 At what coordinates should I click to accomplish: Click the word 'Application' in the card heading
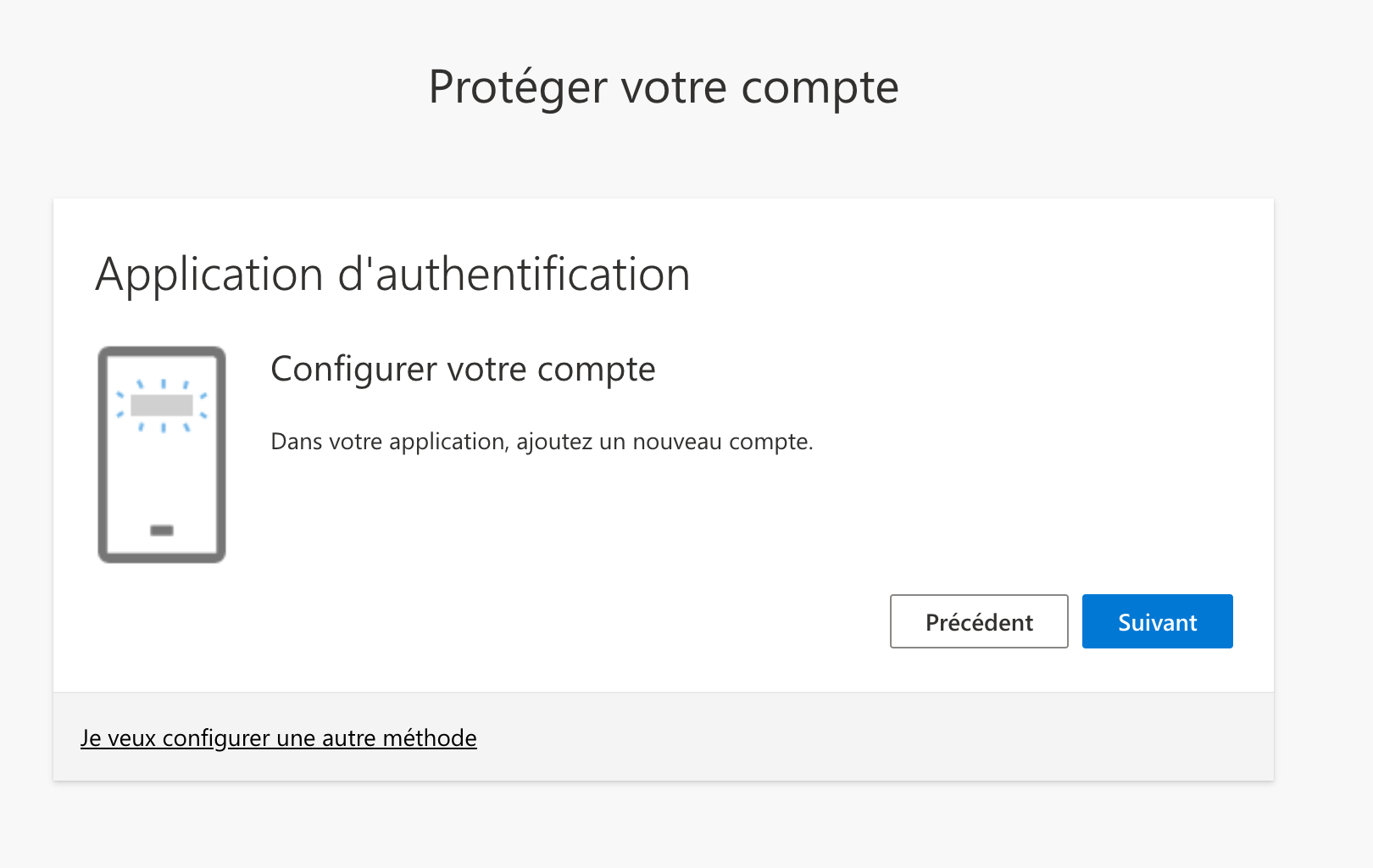[209, 275]
